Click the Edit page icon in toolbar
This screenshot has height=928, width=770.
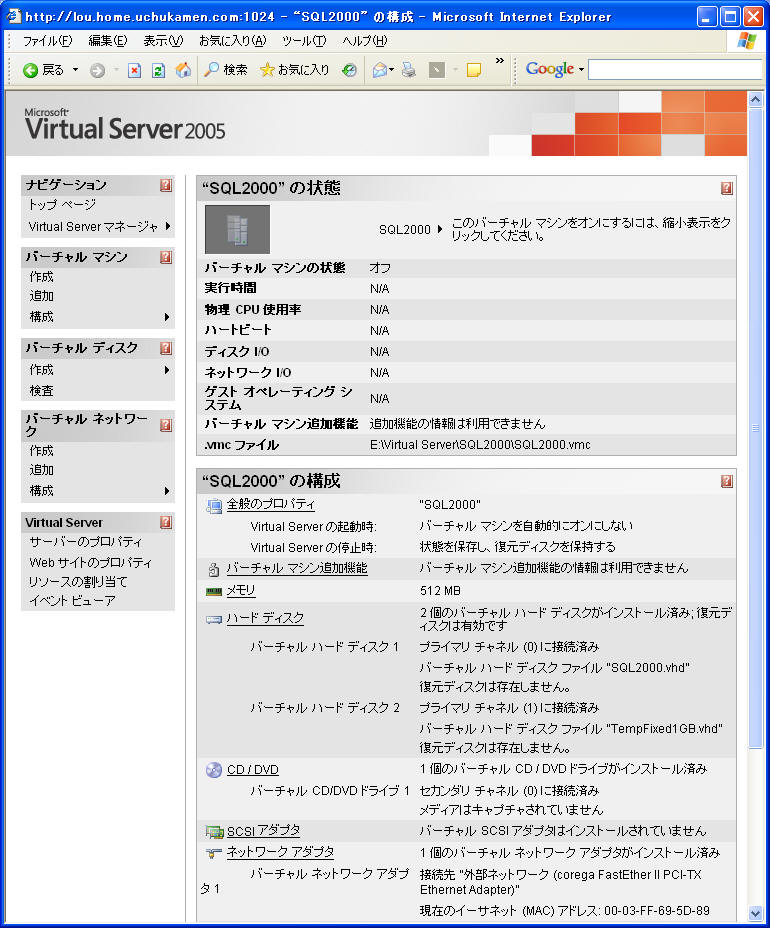[x=437, y=70]
